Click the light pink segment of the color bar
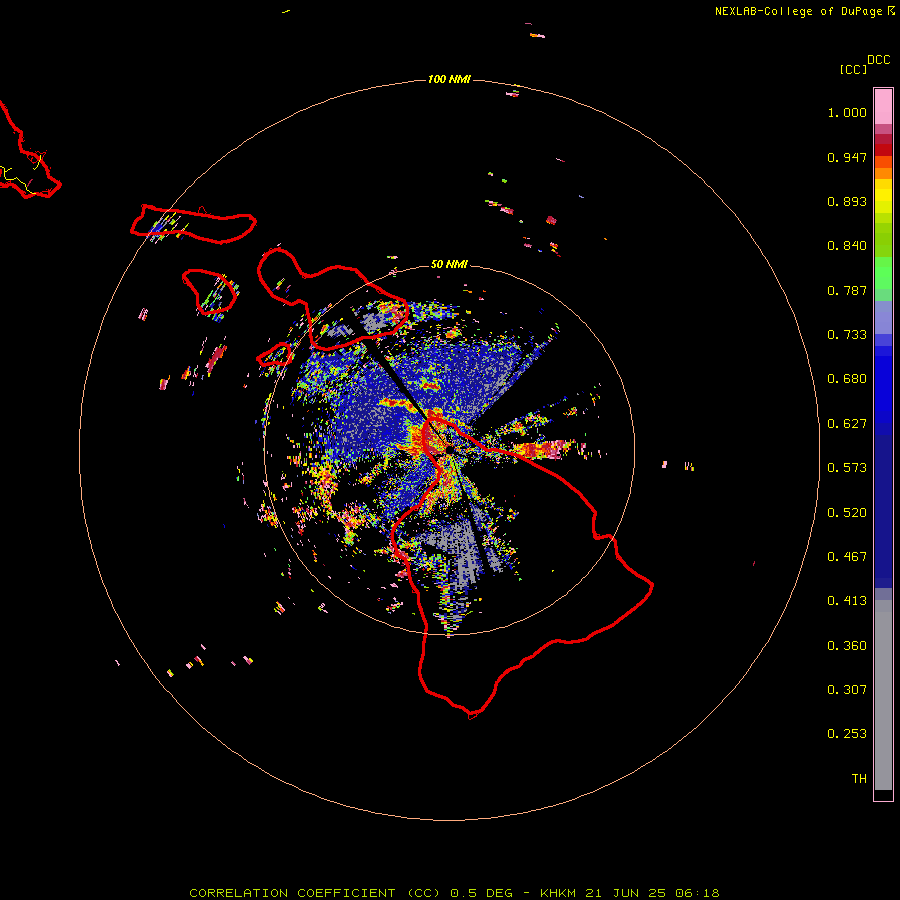The width and height of the screenshot is (900, 900). click(x=883, y=106)
